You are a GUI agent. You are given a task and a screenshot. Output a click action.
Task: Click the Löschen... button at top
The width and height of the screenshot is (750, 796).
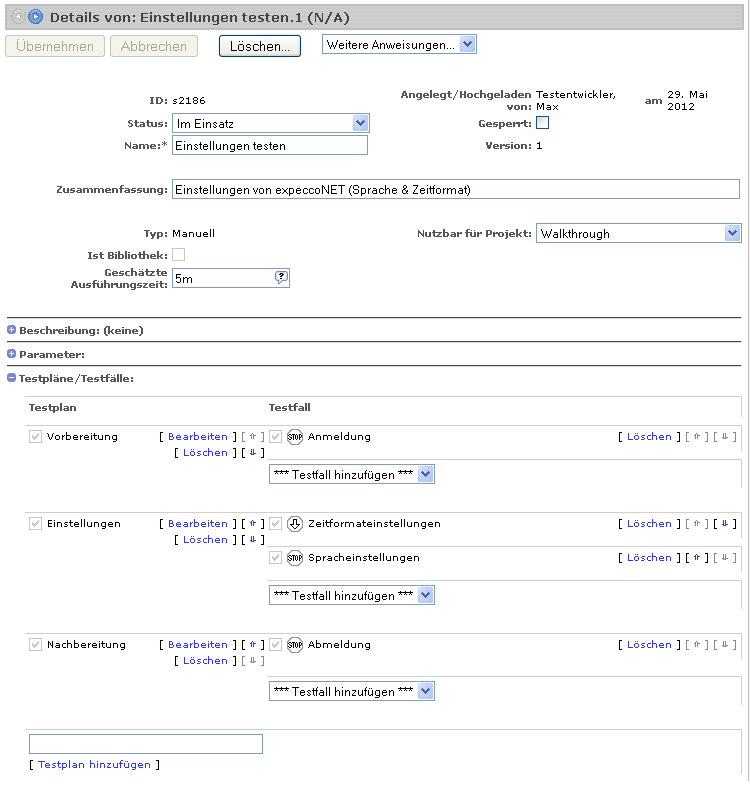point(259,46)
